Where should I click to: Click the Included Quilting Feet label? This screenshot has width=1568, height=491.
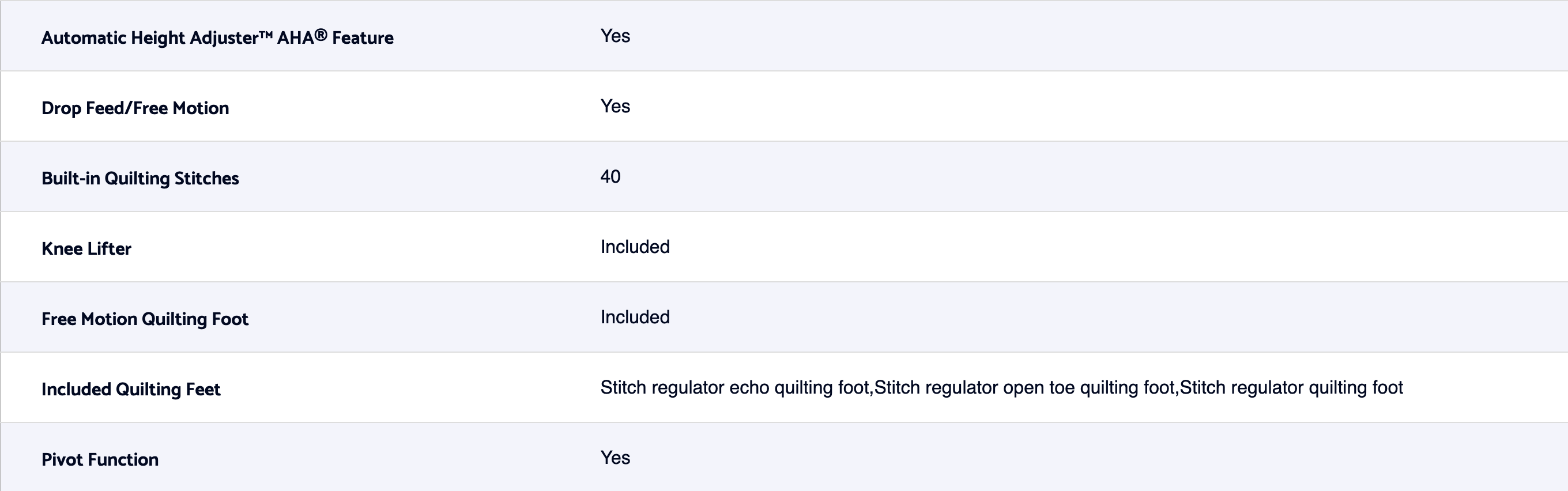click(x=131, y=390)
